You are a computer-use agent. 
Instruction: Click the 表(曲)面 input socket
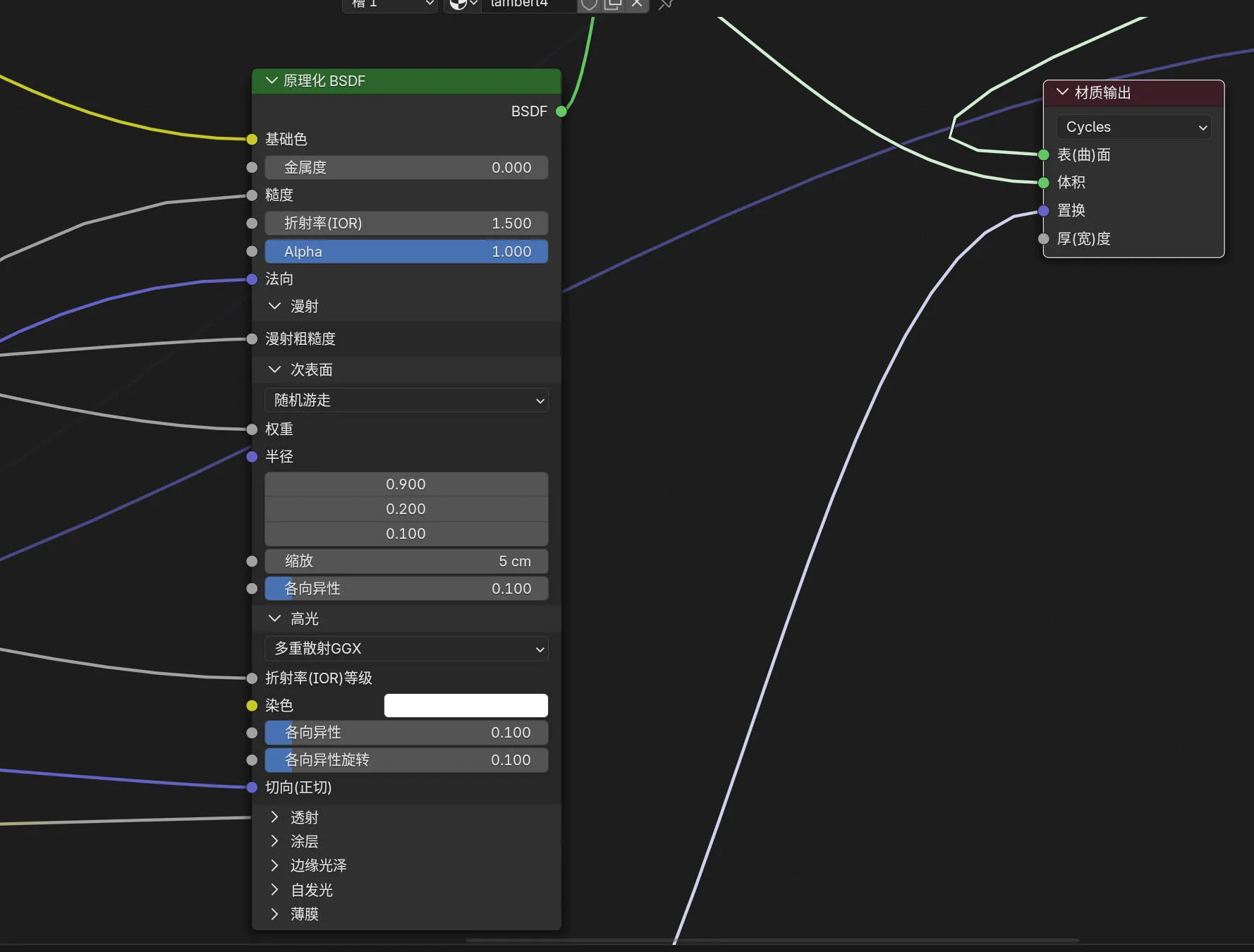(1044, 155)
